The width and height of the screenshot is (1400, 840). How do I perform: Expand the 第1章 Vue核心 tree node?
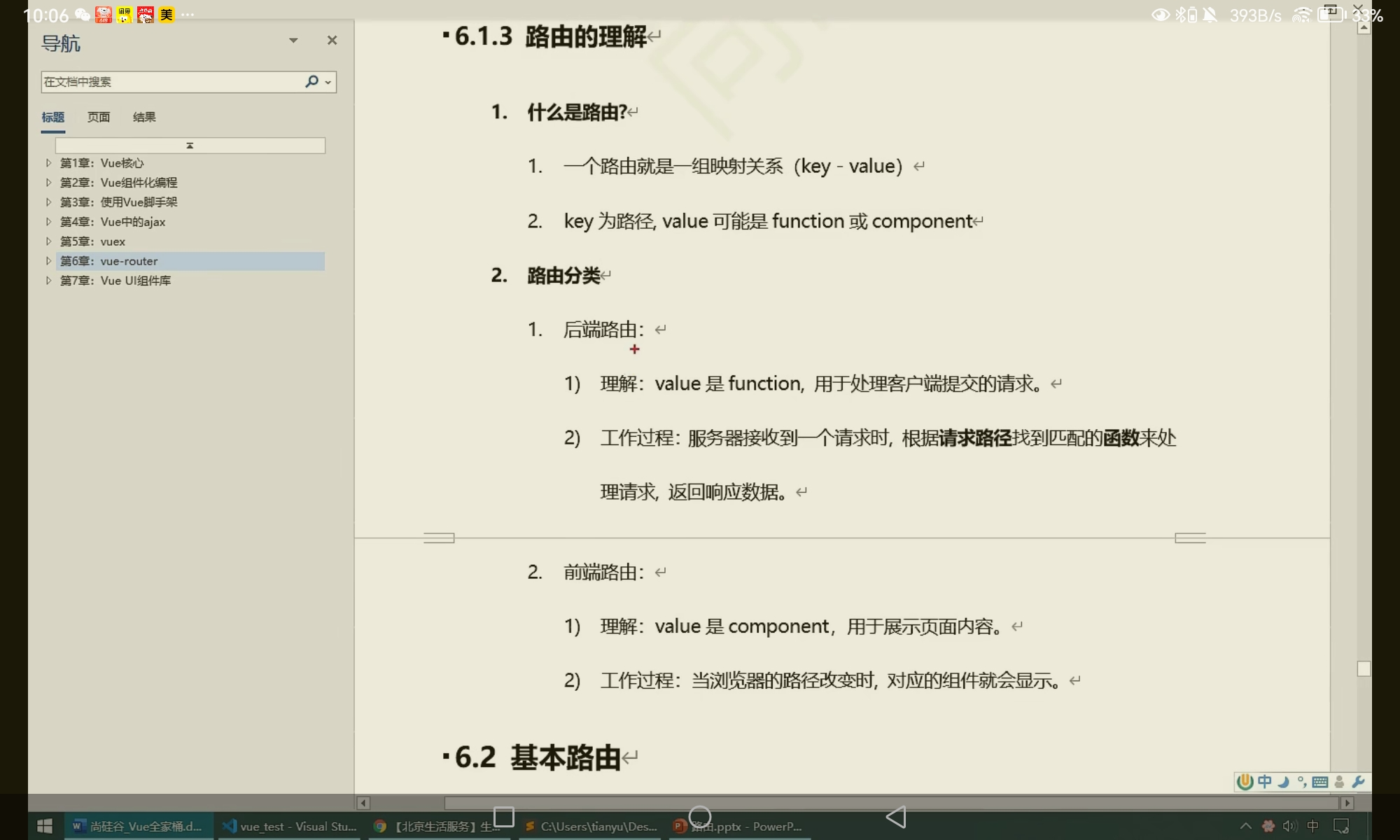coord(48,163)
